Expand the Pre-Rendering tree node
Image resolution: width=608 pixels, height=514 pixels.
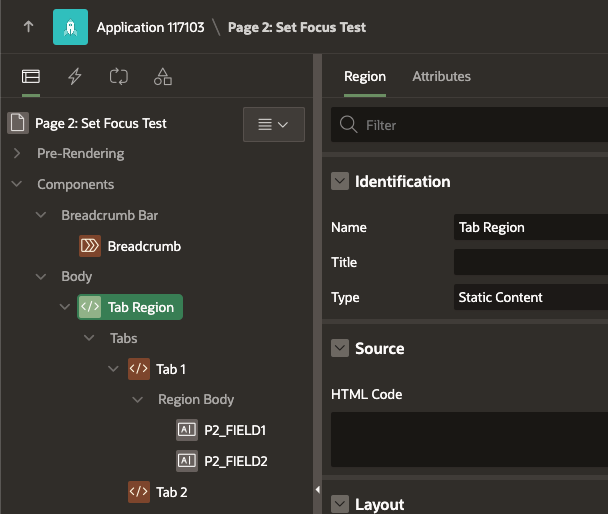[x=17, y=154]
